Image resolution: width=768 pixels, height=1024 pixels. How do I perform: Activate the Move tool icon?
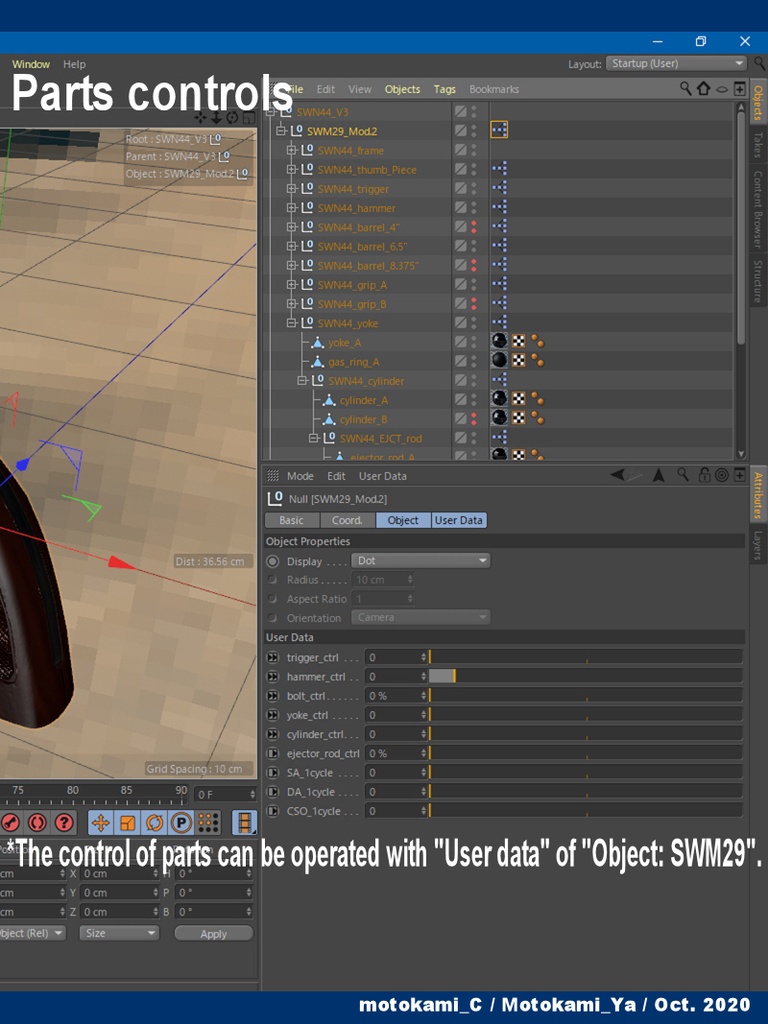tap(101, 823)
